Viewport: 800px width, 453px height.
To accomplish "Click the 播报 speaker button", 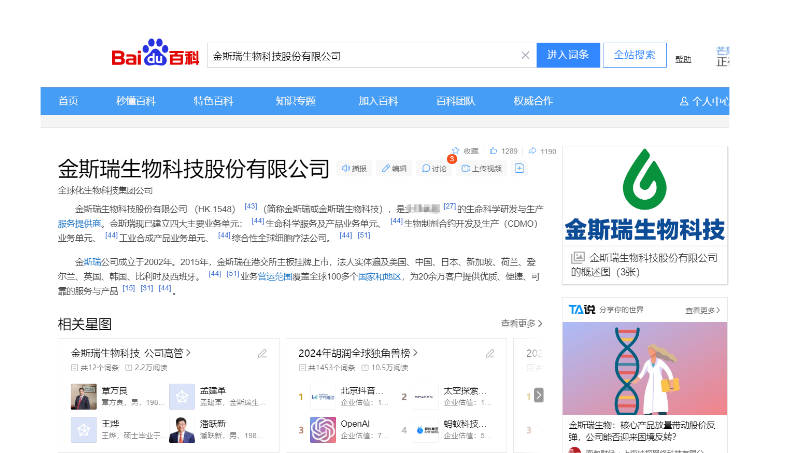I will tap(354, 168).
